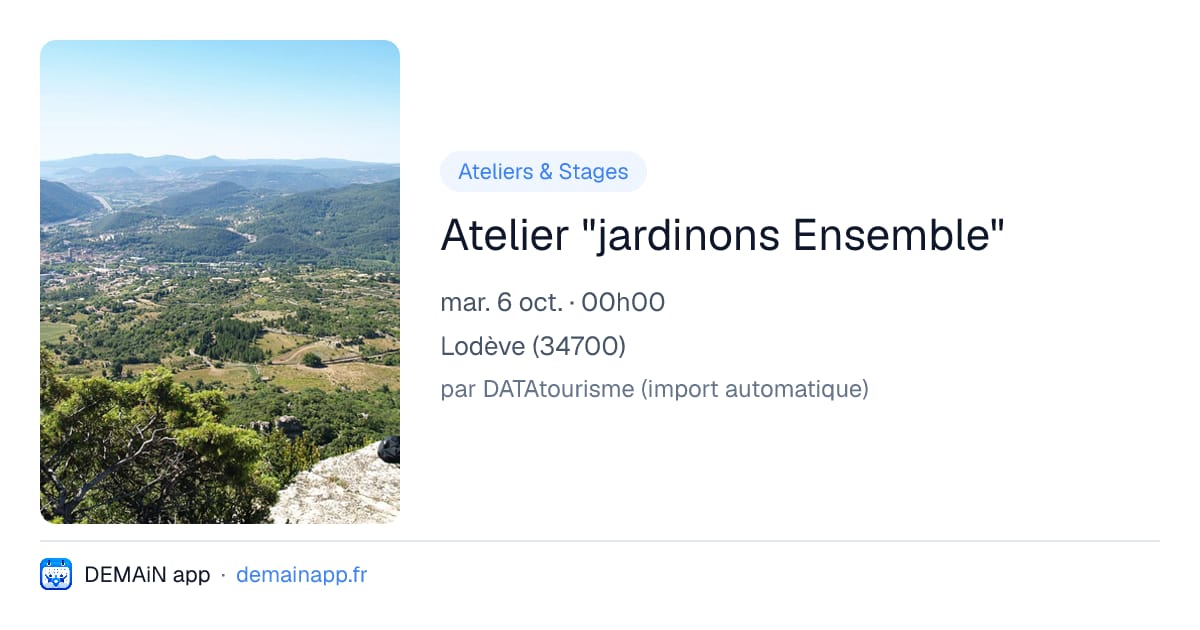The width and height of the screenshot is (1200, 630).
Task: Click the par DATAtourisme author line
Action: coord(654,389)
